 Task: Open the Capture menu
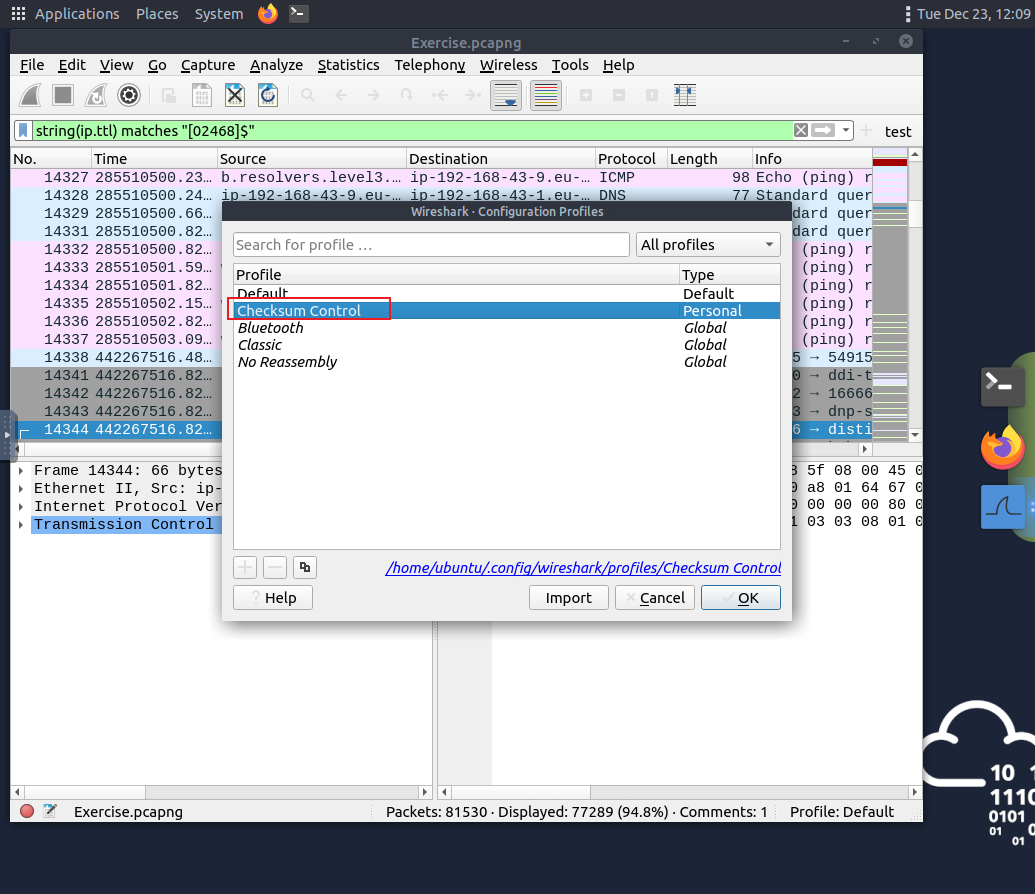point(208,65)
